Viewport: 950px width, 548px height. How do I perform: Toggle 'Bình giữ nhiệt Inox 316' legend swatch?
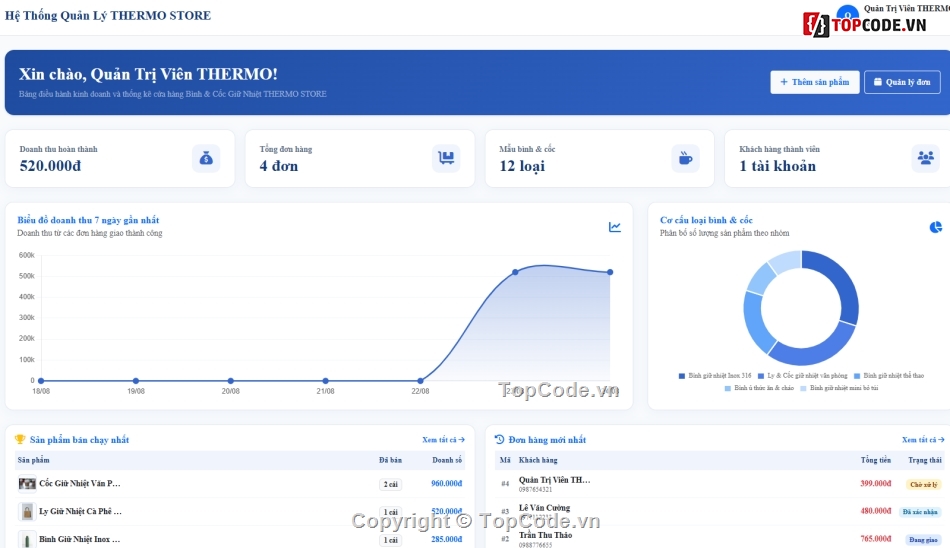pyautogui.click(x=682, y=376)
